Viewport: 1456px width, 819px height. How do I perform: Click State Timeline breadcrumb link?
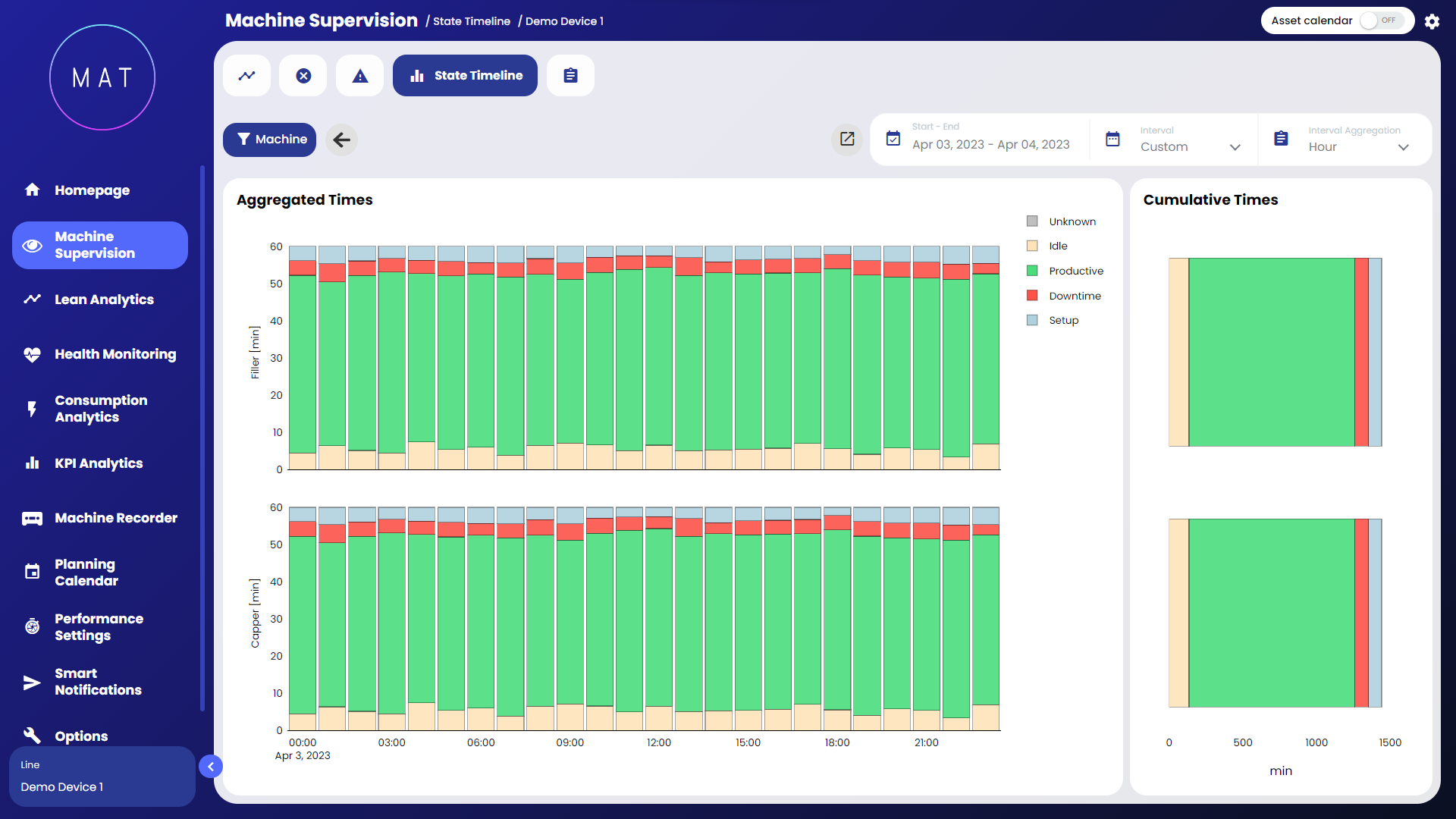click(471, 21)
